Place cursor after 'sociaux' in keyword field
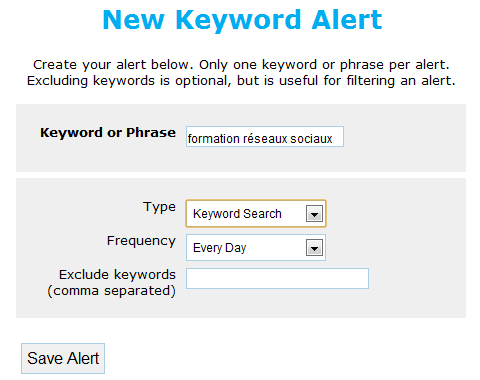This screenshot has height=380, width=480. point(334,139)
